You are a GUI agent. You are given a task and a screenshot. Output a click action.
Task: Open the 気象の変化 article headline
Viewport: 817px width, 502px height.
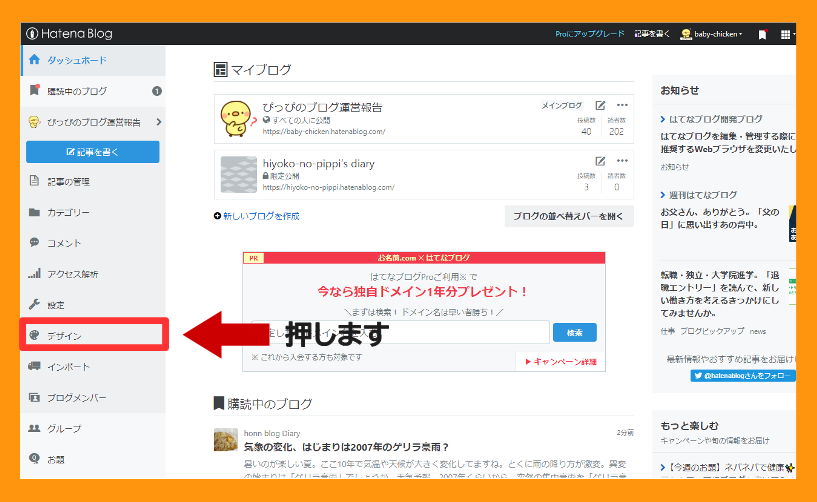pos(346,447)
